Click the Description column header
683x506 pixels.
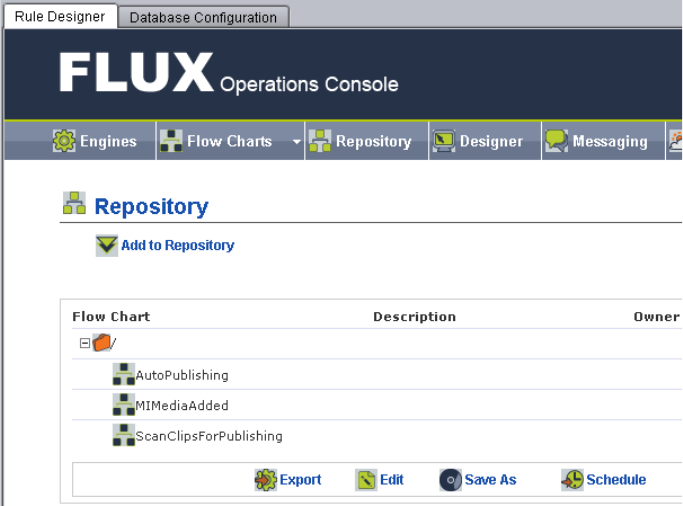click(414, 317)
